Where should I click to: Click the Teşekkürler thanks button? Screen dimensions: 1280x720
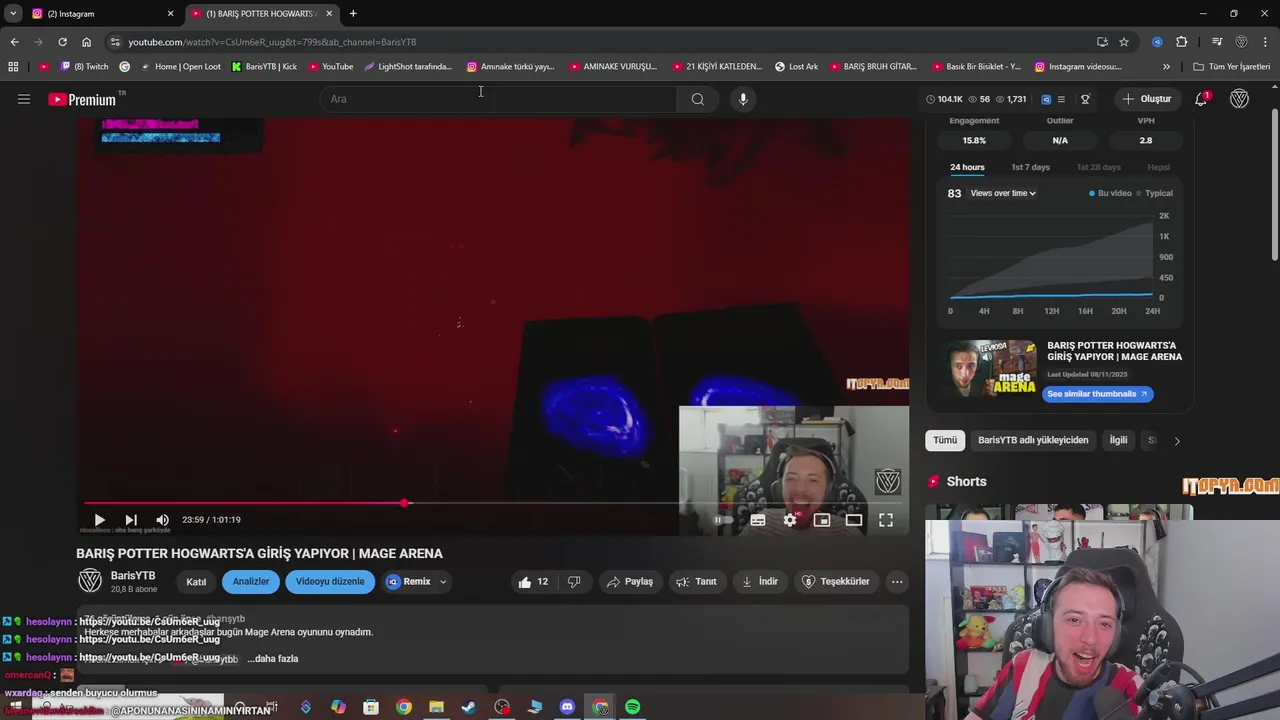pyautogui.click(x=836, y=581)
